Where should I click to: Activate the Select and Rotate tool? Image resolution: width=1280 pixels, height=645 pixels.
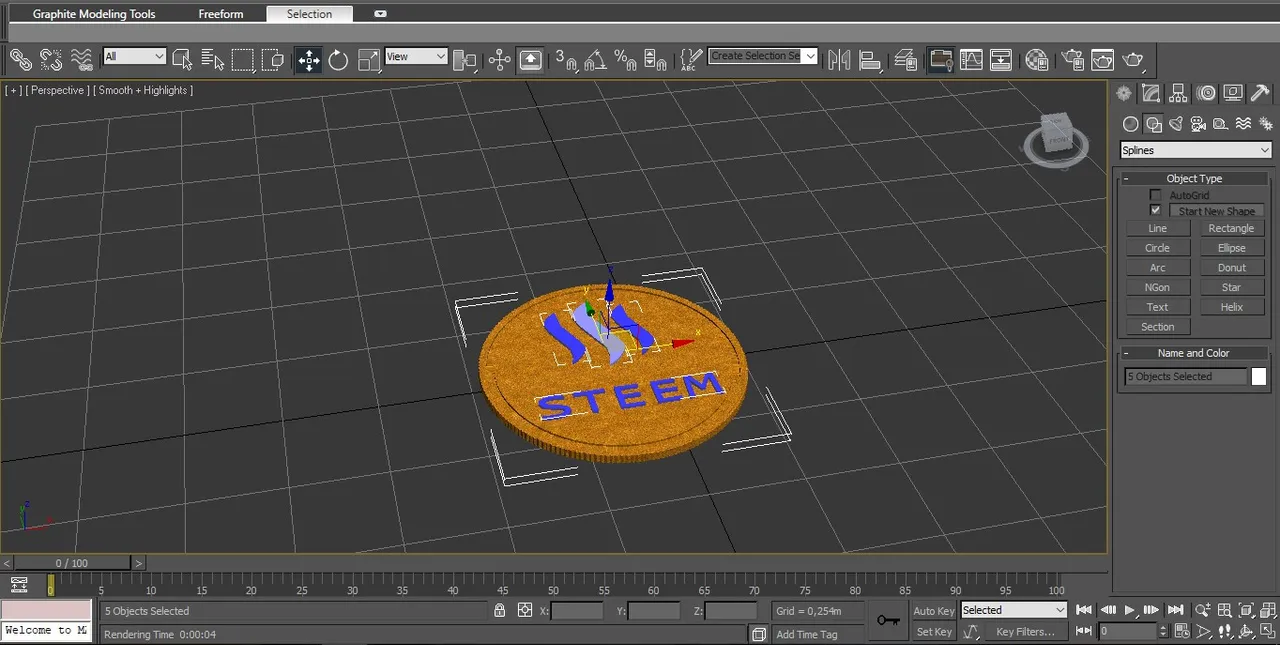tap(338, 60)
